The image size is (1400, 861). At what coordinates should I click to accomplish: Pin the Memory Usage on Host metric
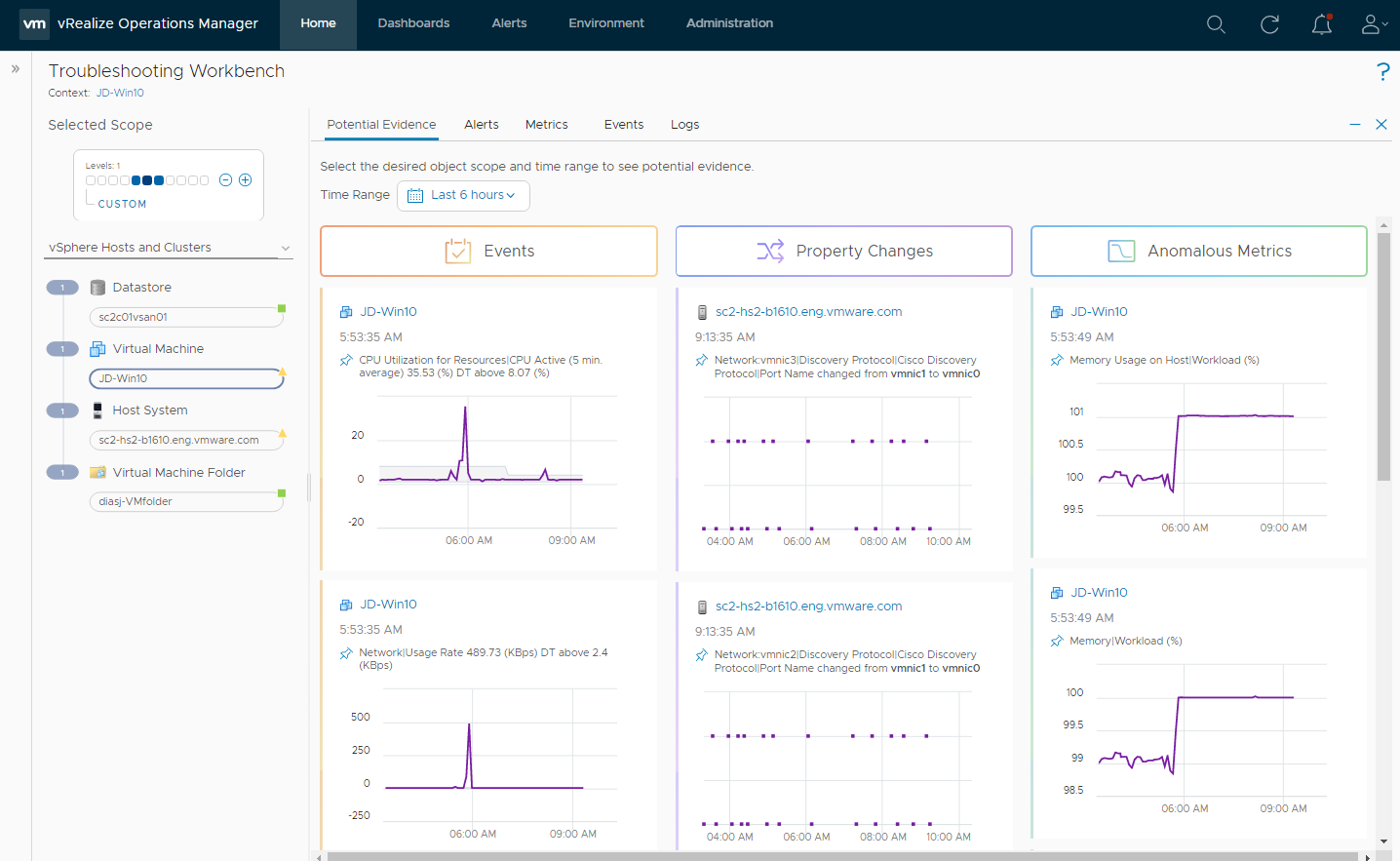(x=1057, y=361)
